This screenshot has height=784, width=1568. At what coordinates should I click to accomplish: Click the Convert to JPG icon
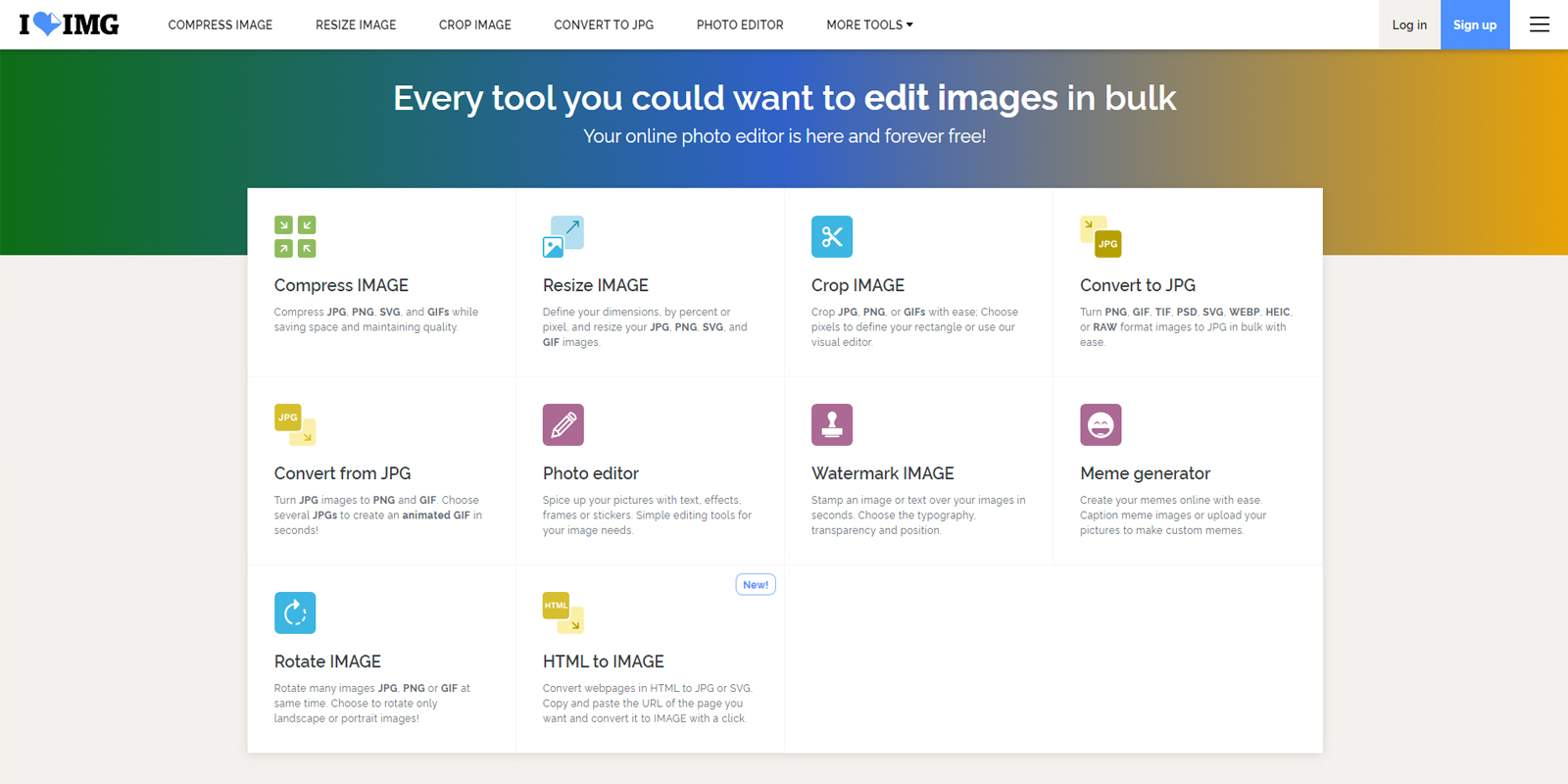1101,236
